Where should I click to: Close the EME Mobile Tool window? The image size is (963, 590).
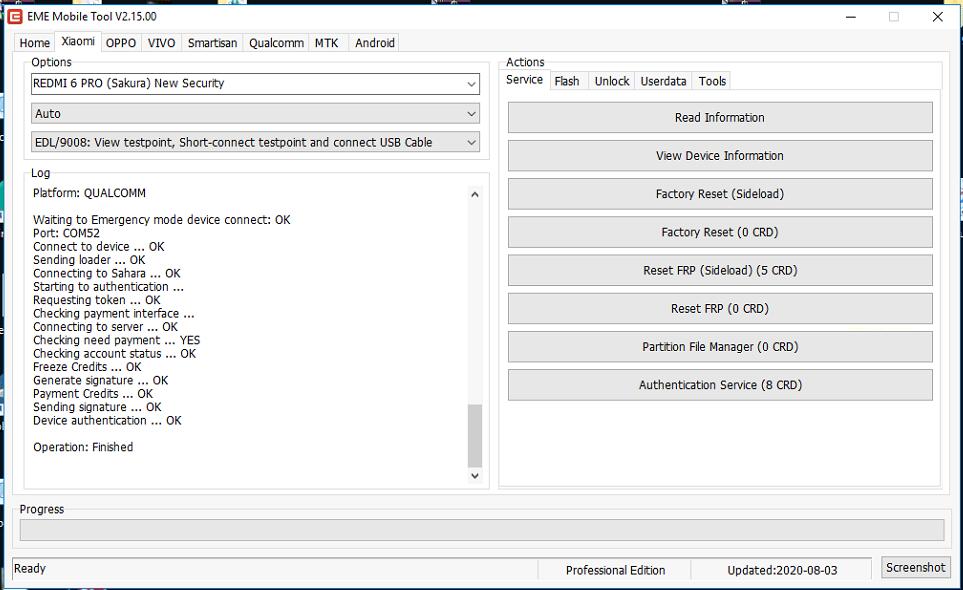938,17
